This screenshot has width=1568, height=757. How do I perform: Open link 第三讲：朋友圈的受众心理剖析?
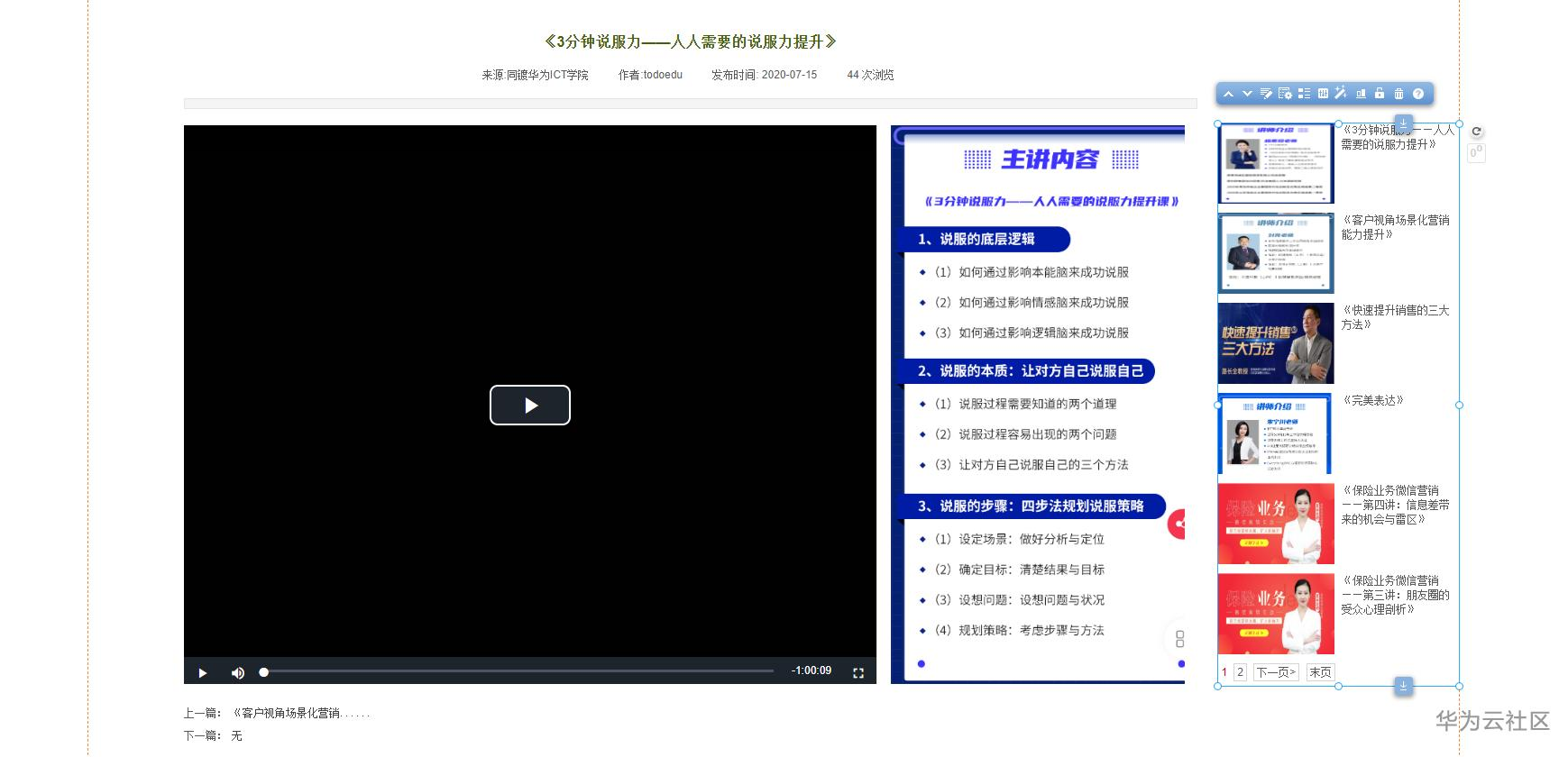click(x=1395, y=595)
